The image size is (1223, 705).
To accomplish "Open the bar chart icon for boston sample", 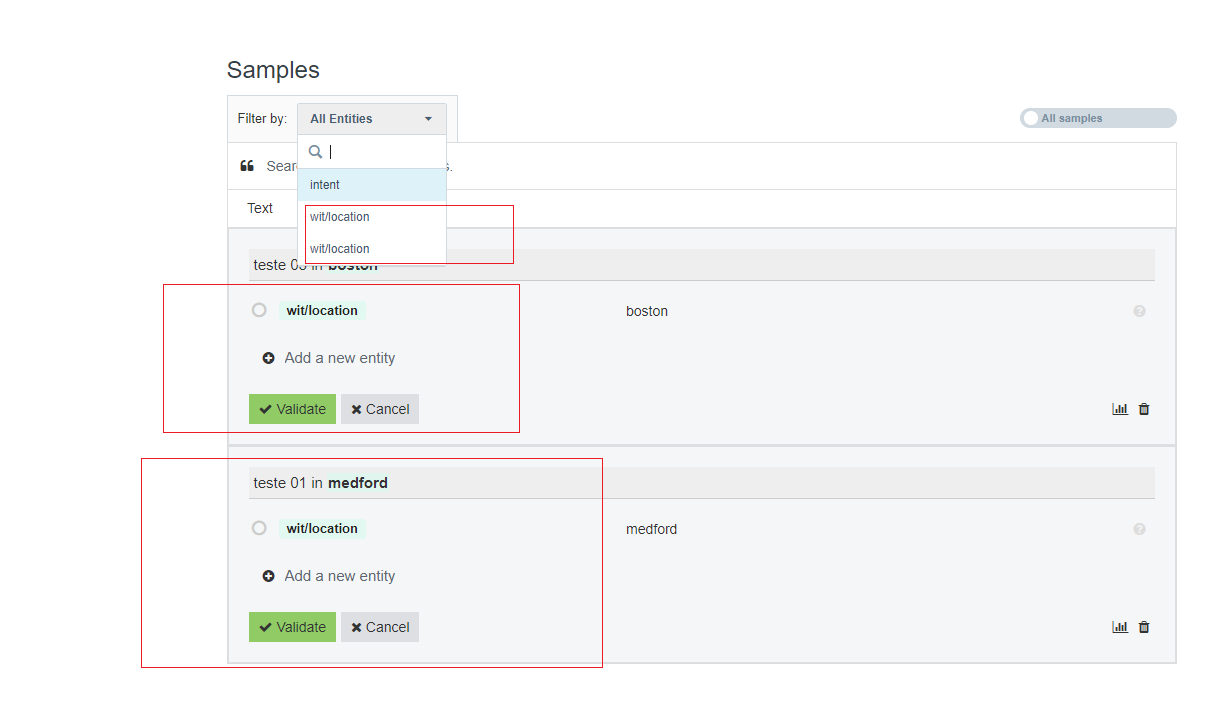I will pos(1120,409).
